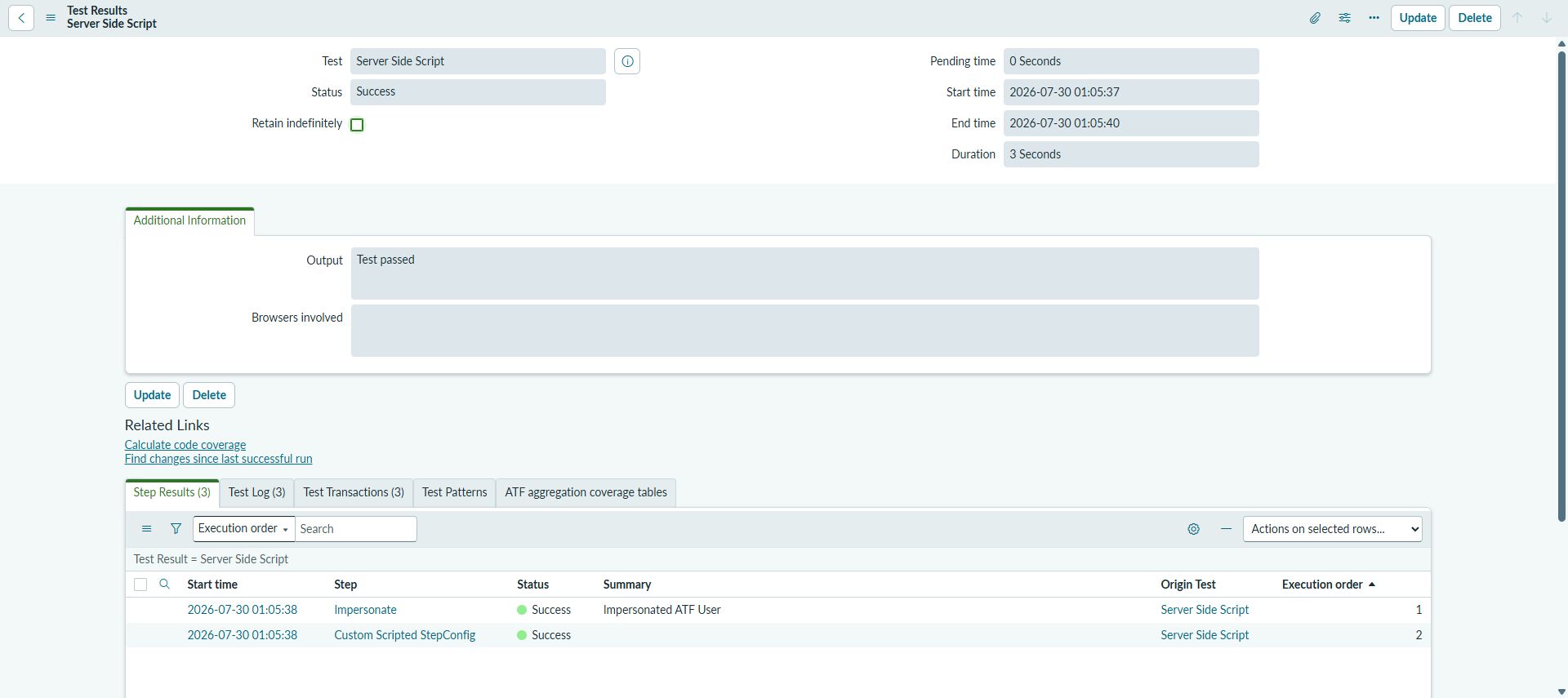Viewport: 1568px width, 698px height.
Task: Go to next record arrow
Action: pos(1547,18)
